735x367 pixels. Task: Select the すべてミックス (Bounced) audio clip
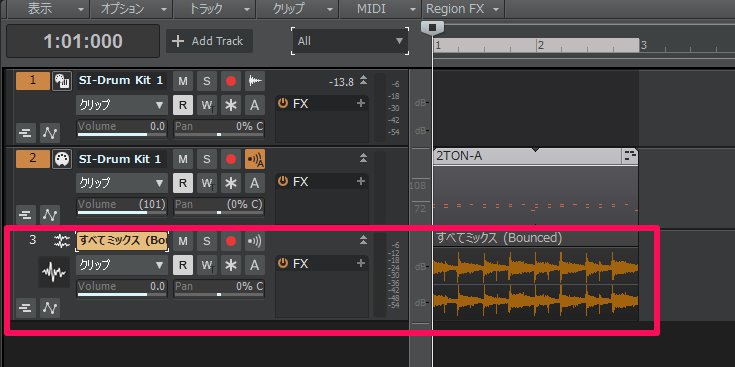[536, 276]
